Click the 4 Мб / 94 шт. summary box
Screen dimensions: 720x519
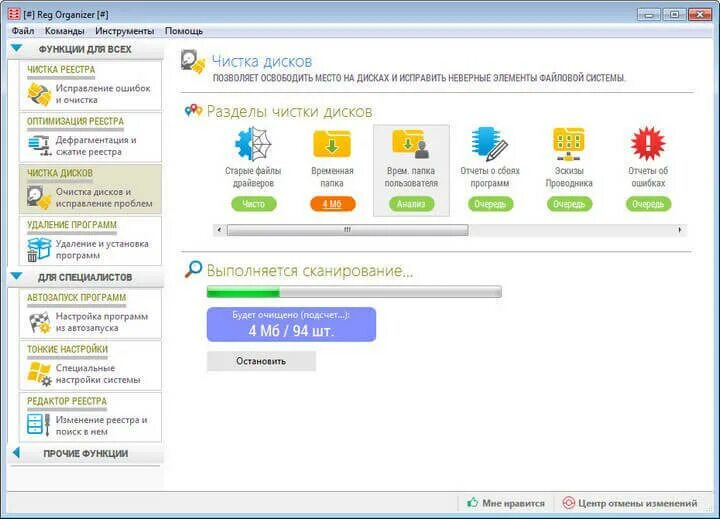[x=291, y=324]
